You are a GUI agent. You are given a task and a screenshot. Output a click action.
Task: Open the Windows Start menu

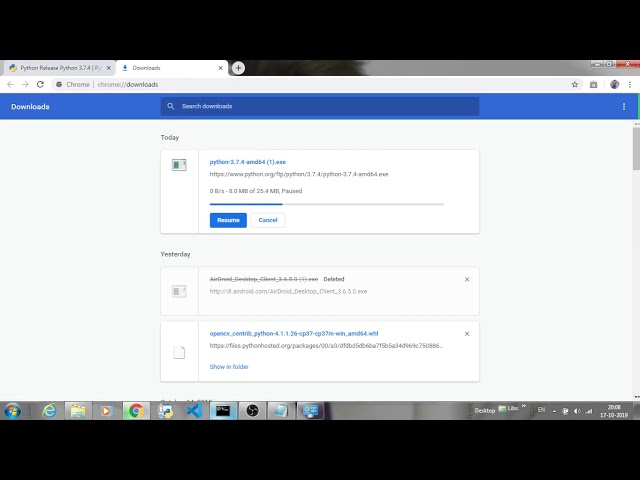(x=13, y=411)
